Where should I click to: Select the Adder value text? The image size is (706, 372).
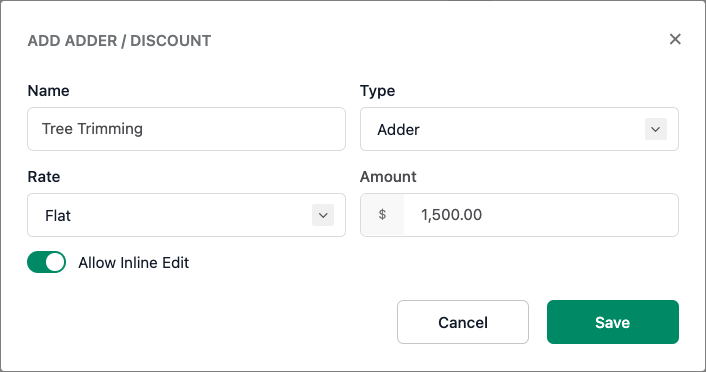pos(398,130)
